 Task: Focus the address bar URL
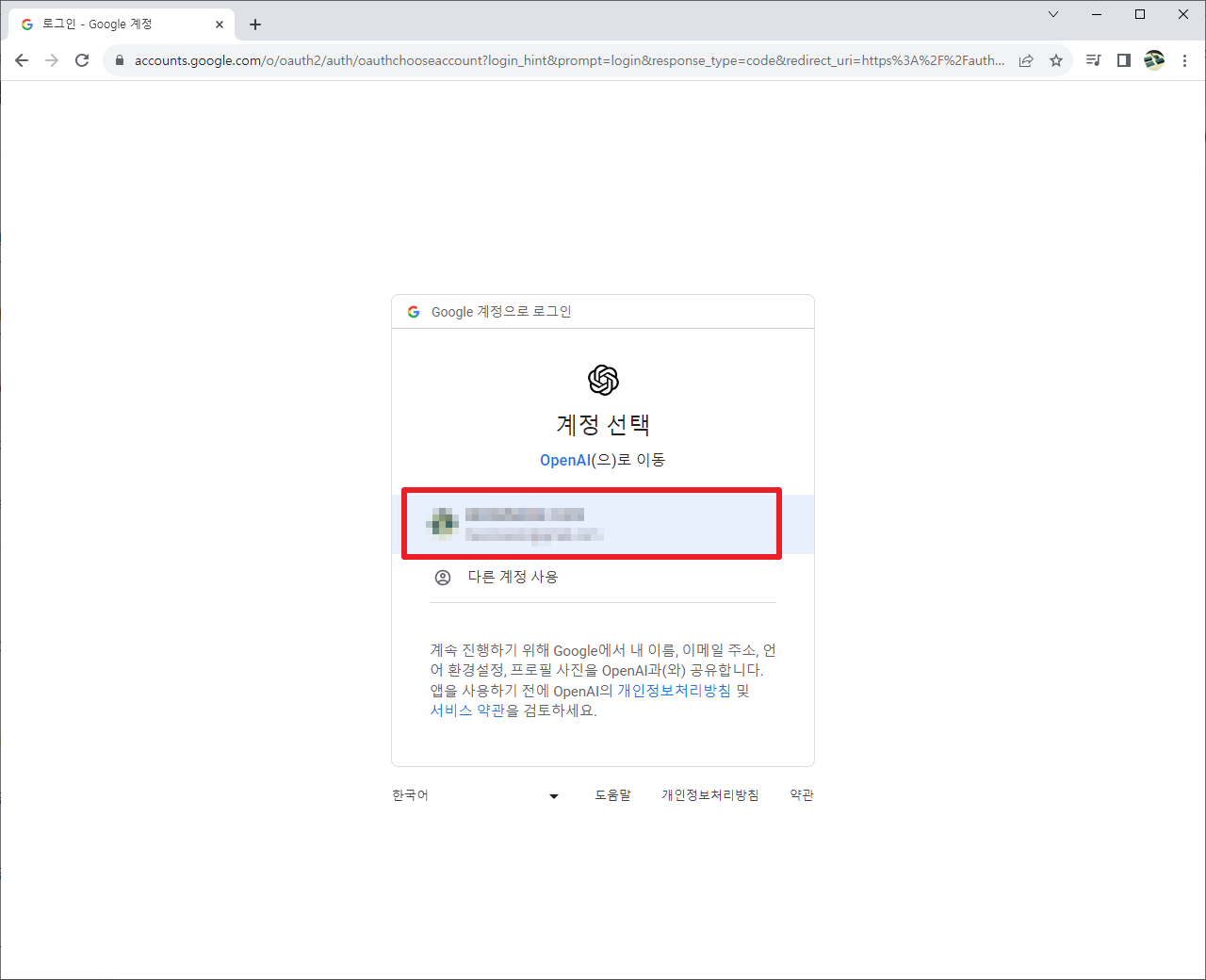coord(569,60)
